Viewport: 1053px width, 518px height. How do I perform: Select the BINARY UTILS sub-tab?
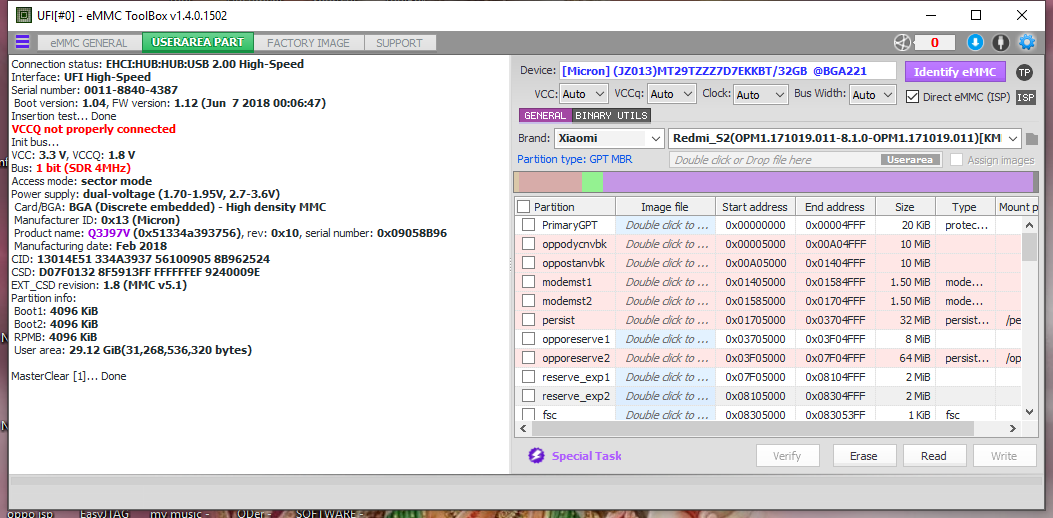coord(612,116)
